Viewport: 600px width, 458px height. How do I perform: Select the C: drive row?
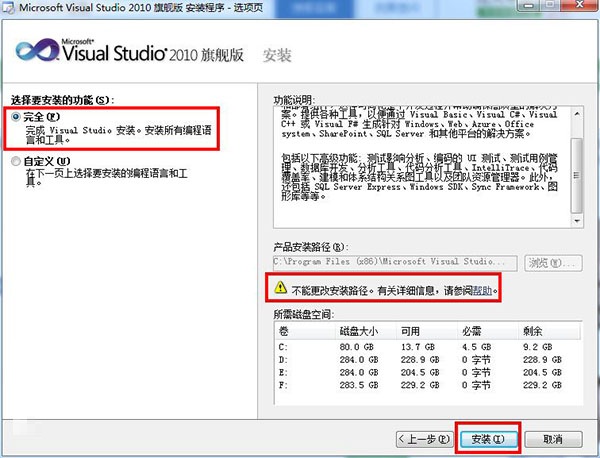428,347
